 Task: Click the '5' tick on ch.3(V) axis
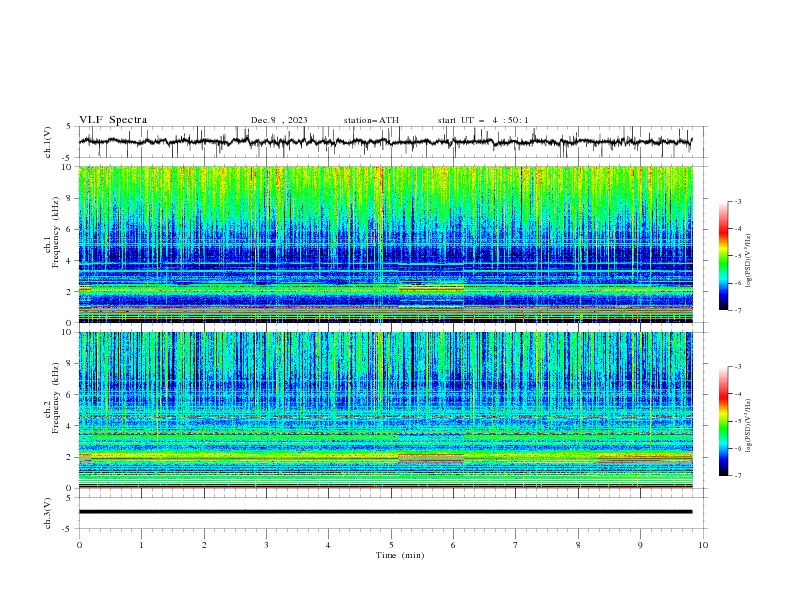tap(69, 498)
